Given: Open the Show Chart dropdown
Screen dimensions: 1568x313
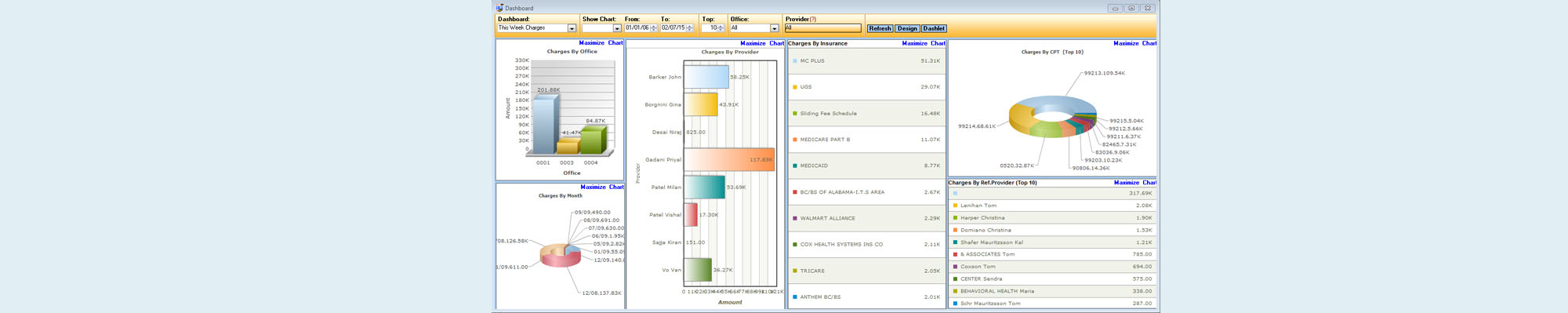Looking at the screenshot, I should click(617, 28).
